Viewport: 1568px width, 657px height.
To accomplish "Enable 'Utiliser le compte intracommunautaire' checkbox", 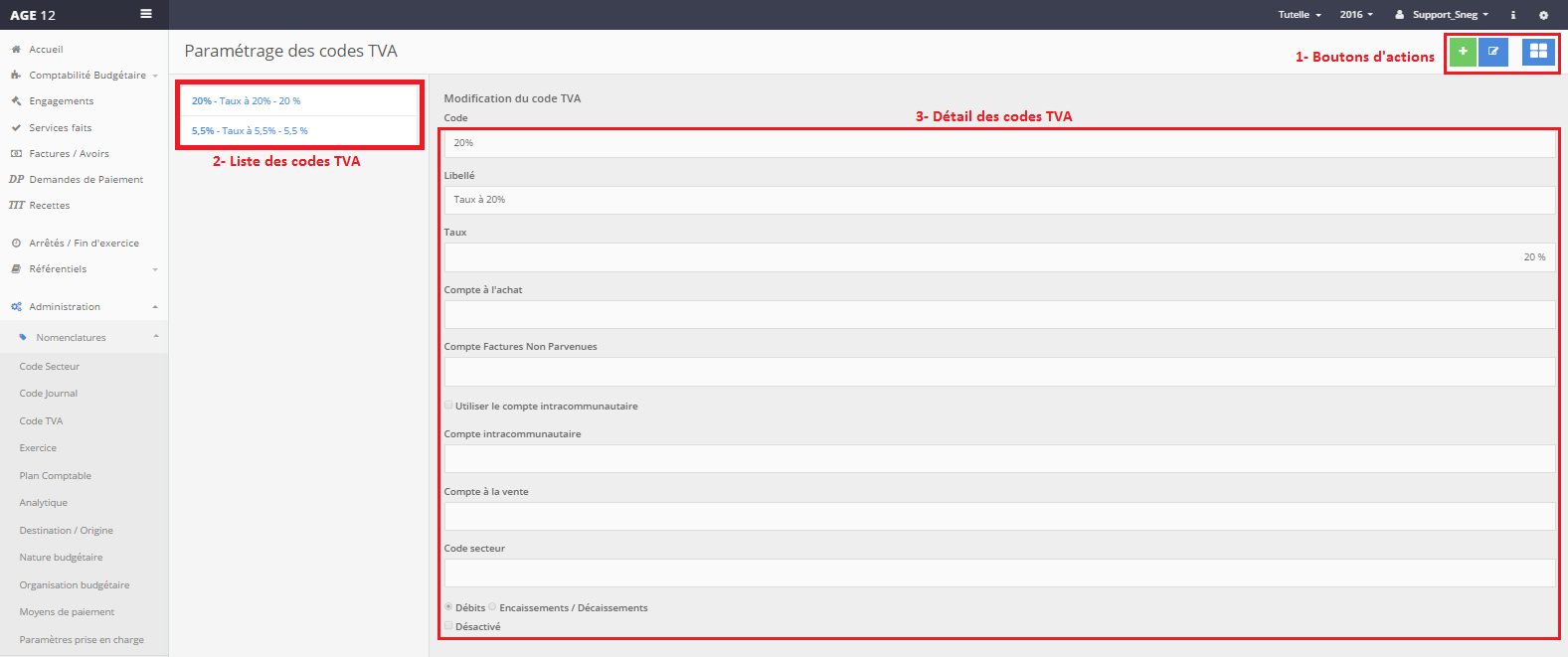I will 448,406.
